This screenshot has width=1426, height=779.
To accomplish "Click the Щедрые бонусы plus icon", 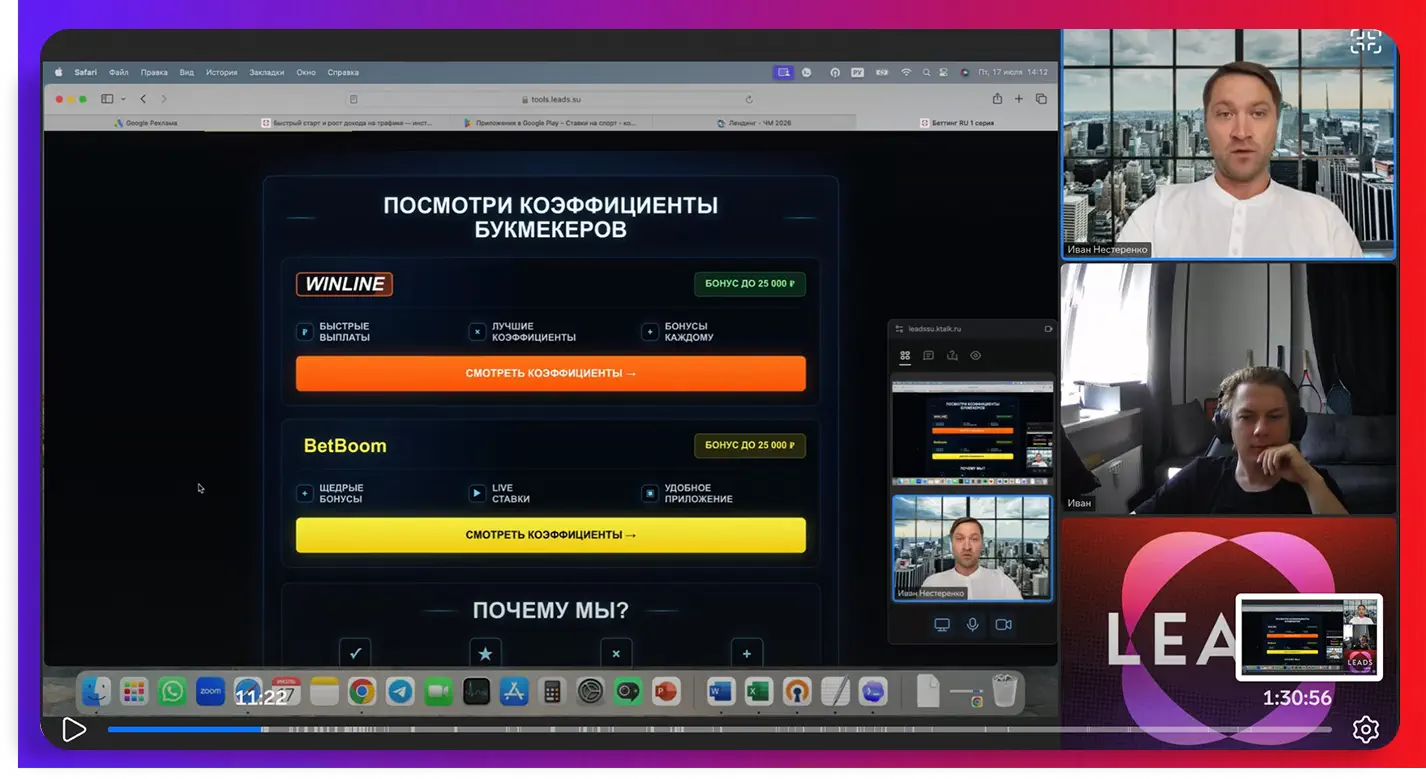I will coord(305,494).
